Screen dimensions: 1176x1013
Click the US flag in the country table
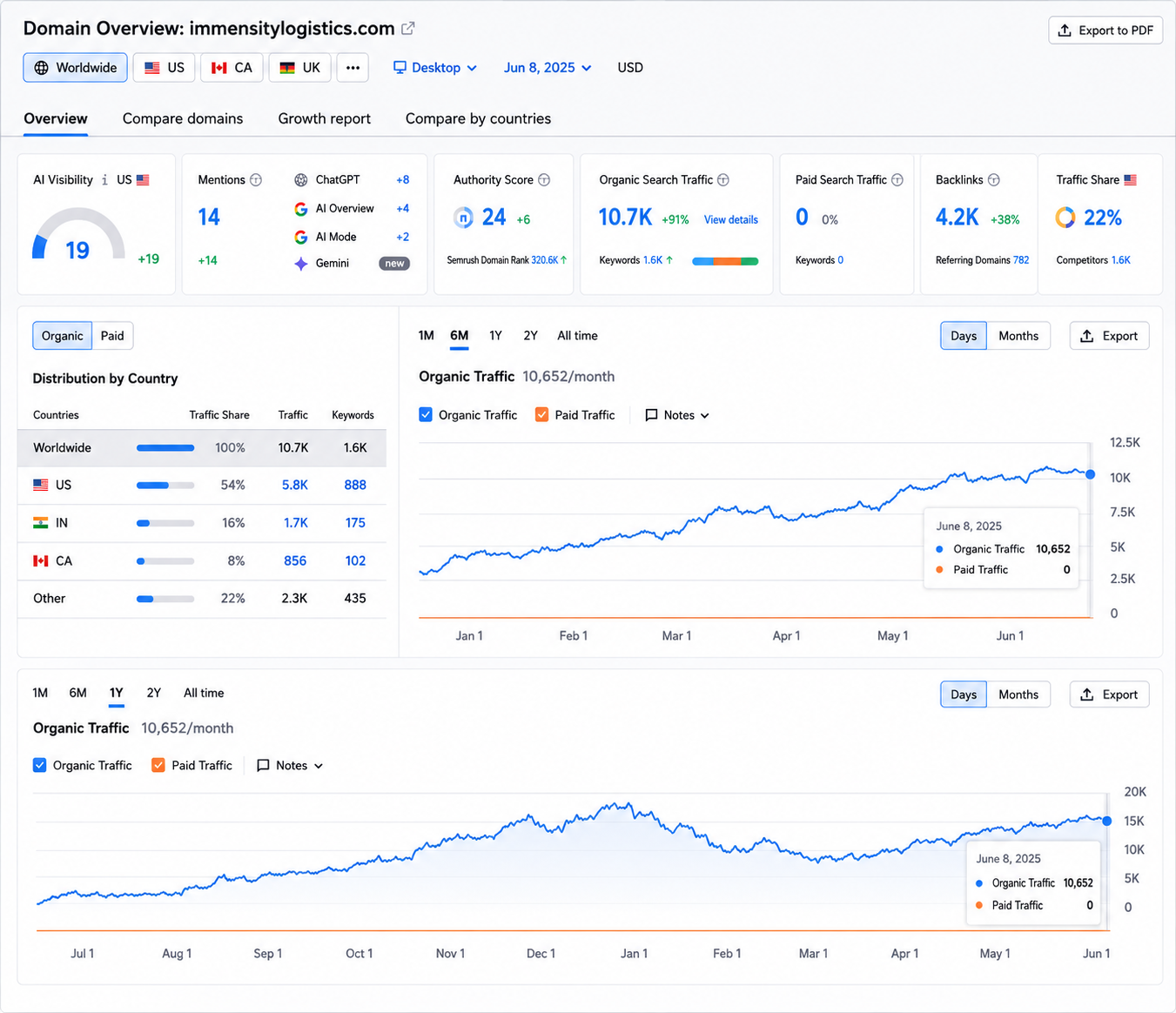click(x=41, y=485)
